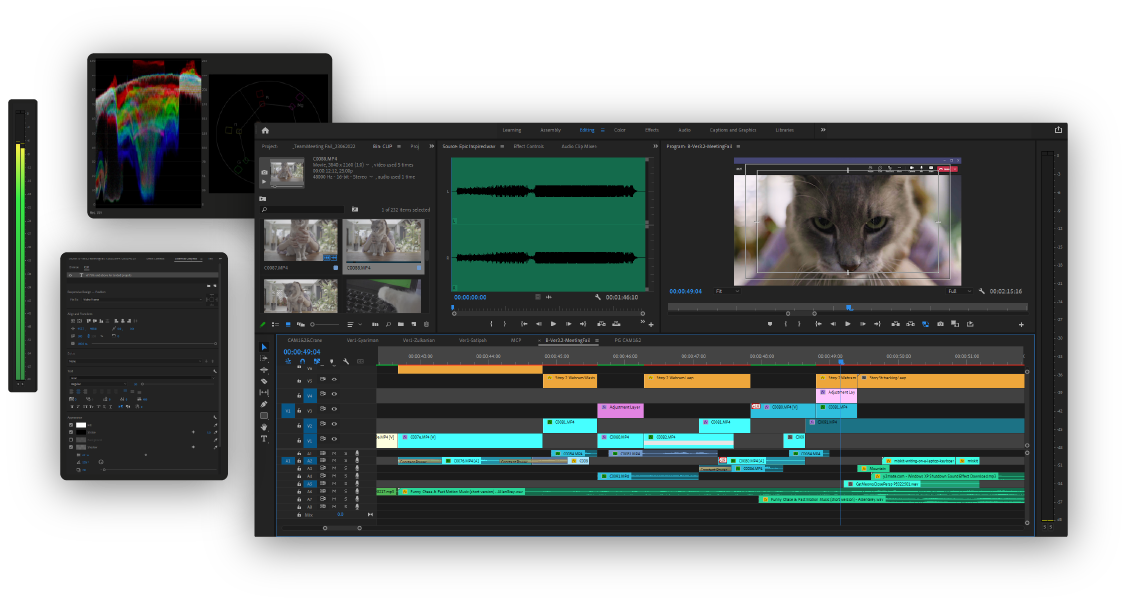Click Insert button in Source monitor
Viewport: 1128px width, 606px height.
pos(601,324)
